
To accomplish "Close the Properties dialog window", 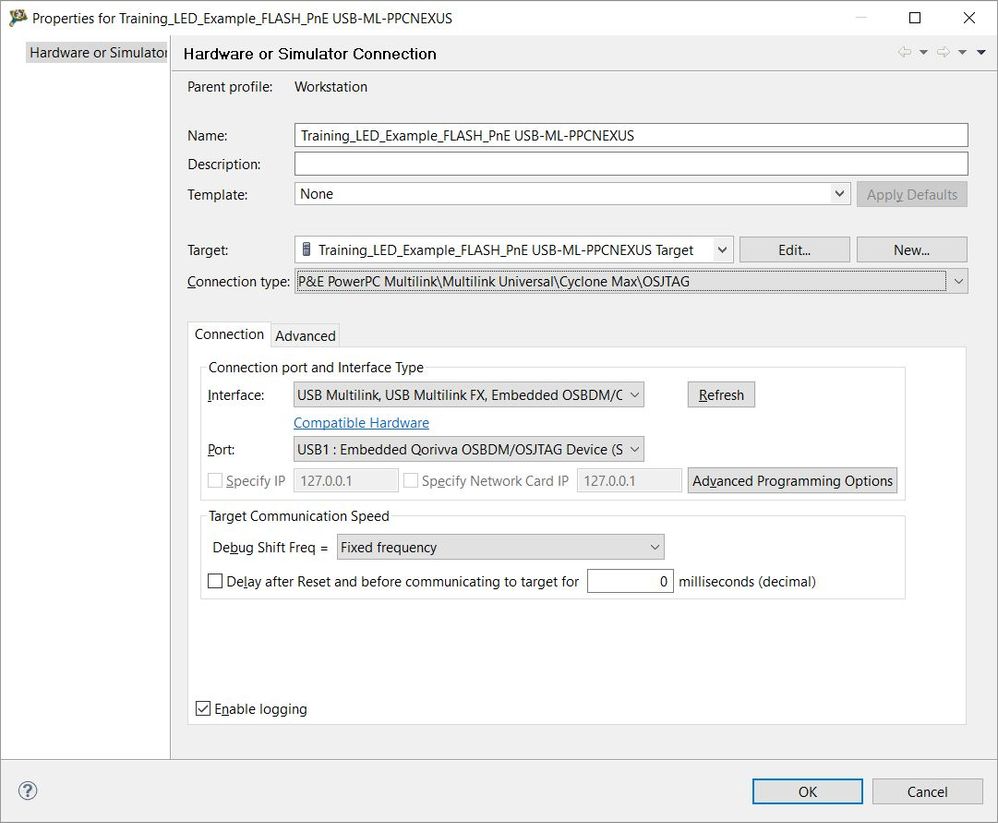I will 969,18.
